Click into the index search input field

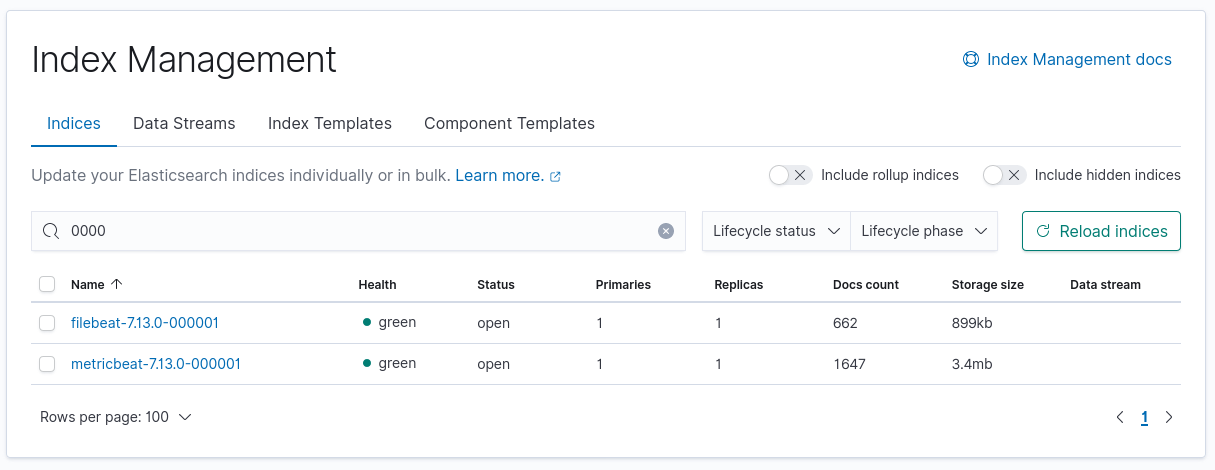point(360,231)
